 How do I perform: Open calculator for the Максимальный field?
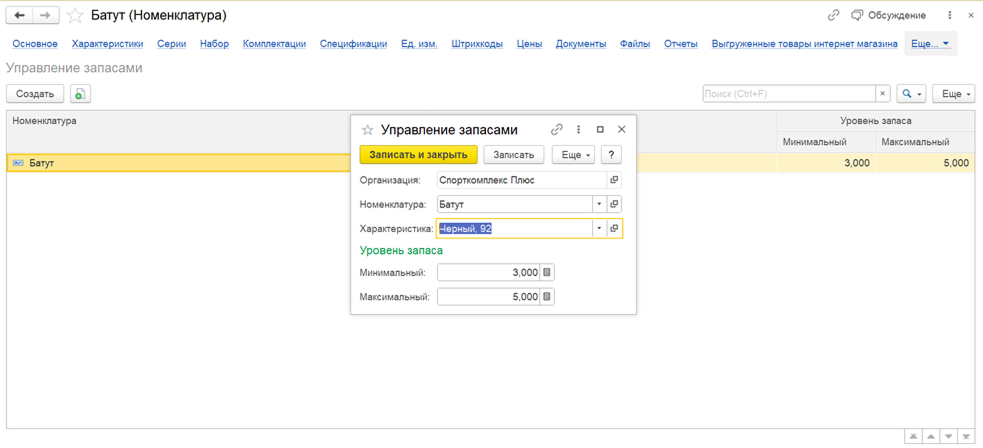547,297
